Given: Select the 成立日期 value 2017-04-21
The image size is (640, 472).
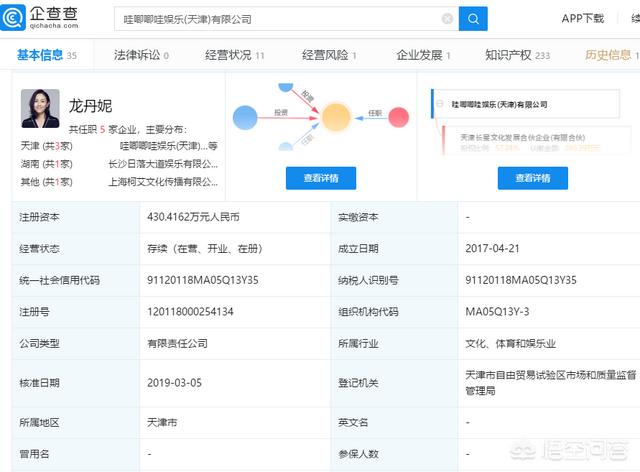Looking at the screenshot, I should click(x=492, y=248).
